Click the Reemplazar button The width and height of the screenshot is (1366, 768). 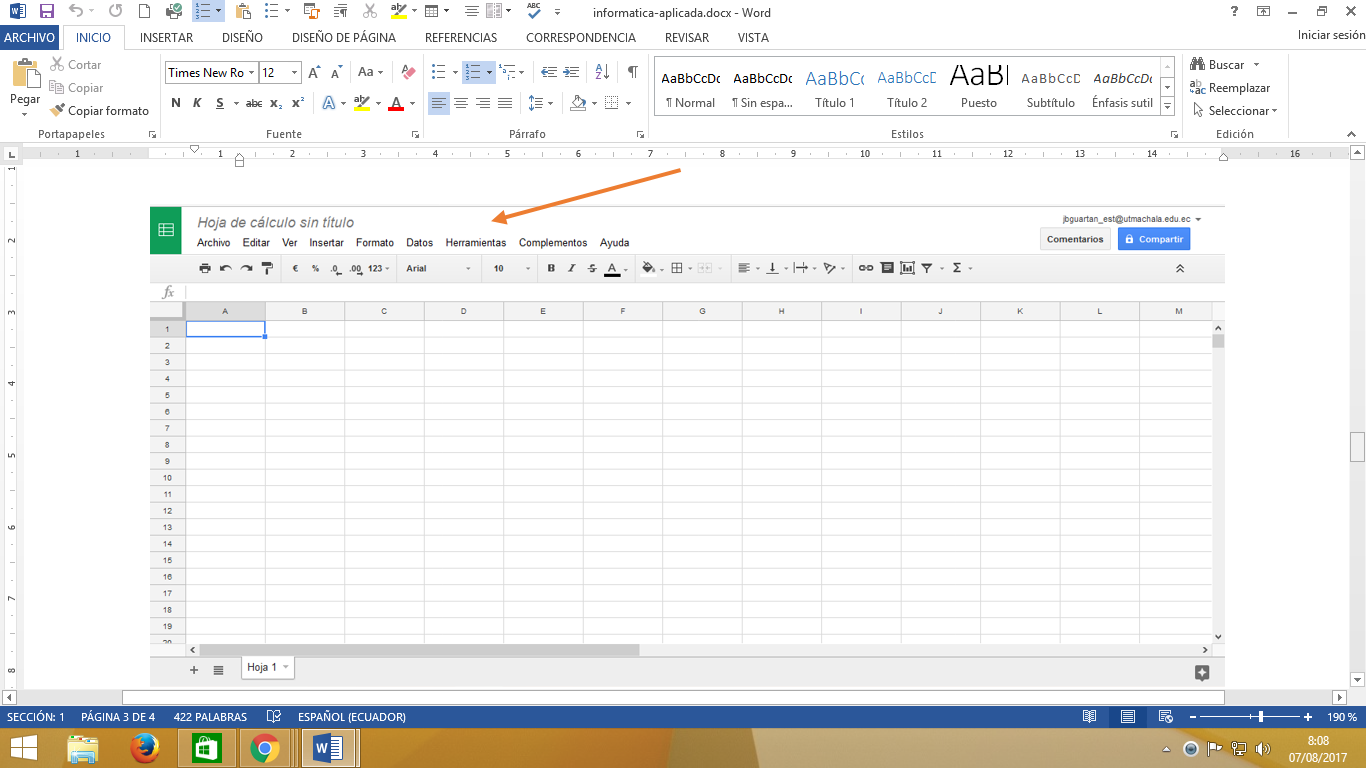click(x=1230, y=88)
